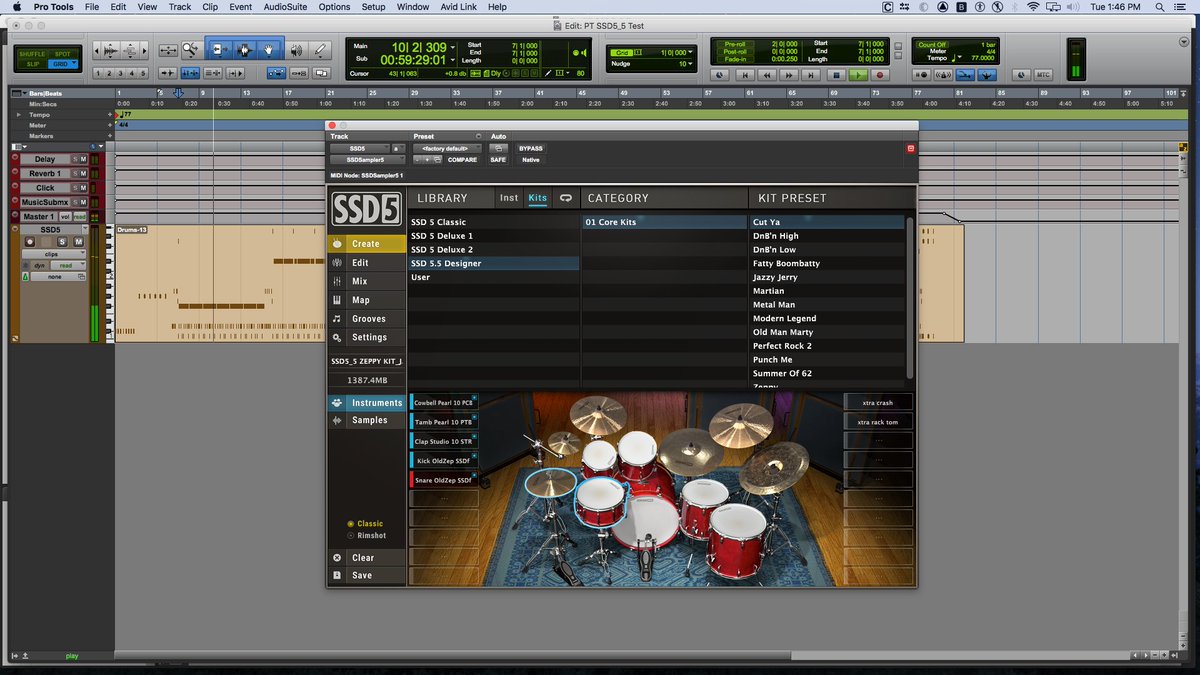This screenshot has width=1200, height=675.
Task: Switch to the Inst tab in the Library
Action: 509,197
